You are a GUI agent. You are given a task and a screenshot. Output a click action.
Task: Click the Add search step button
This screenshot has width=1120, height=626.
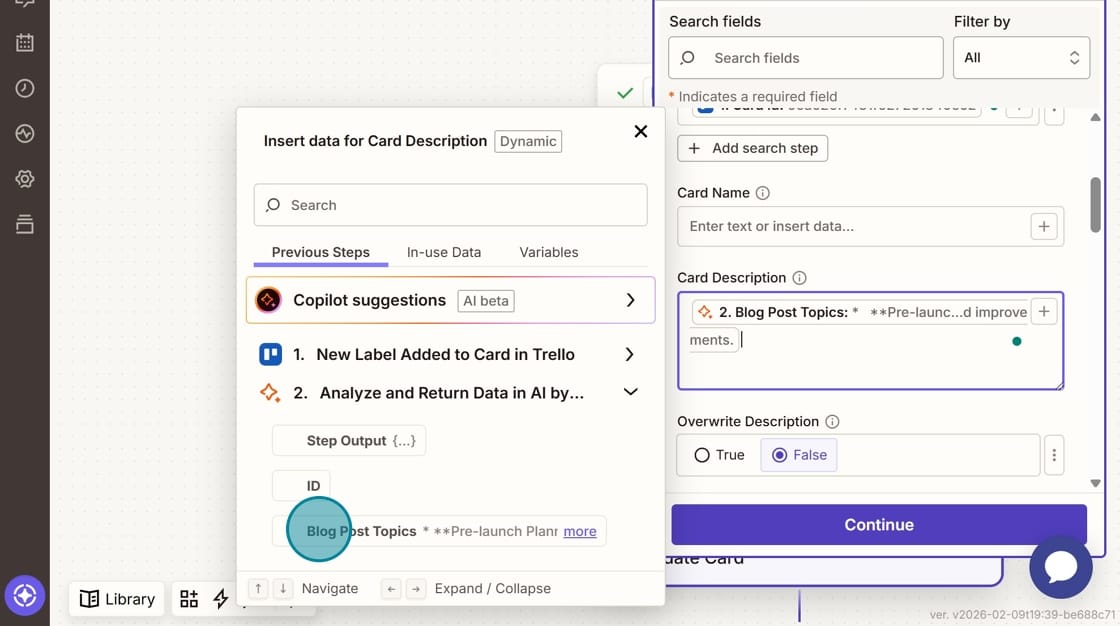pos(752,148)
